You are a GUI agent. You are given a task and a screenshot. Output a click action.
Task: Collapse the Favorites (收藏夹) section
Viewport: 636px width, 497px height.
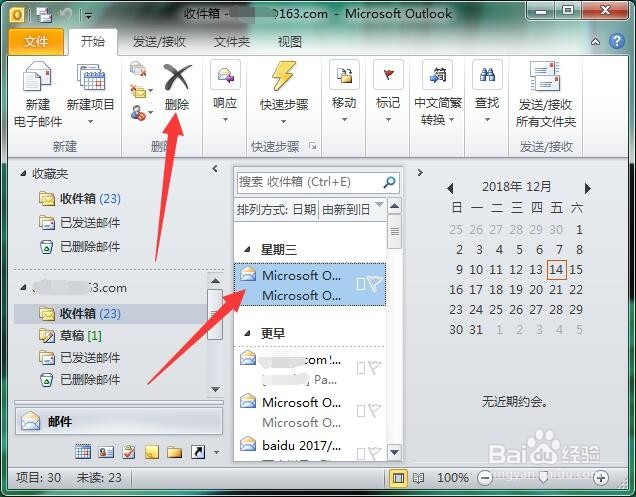click(x=23, y=174)
